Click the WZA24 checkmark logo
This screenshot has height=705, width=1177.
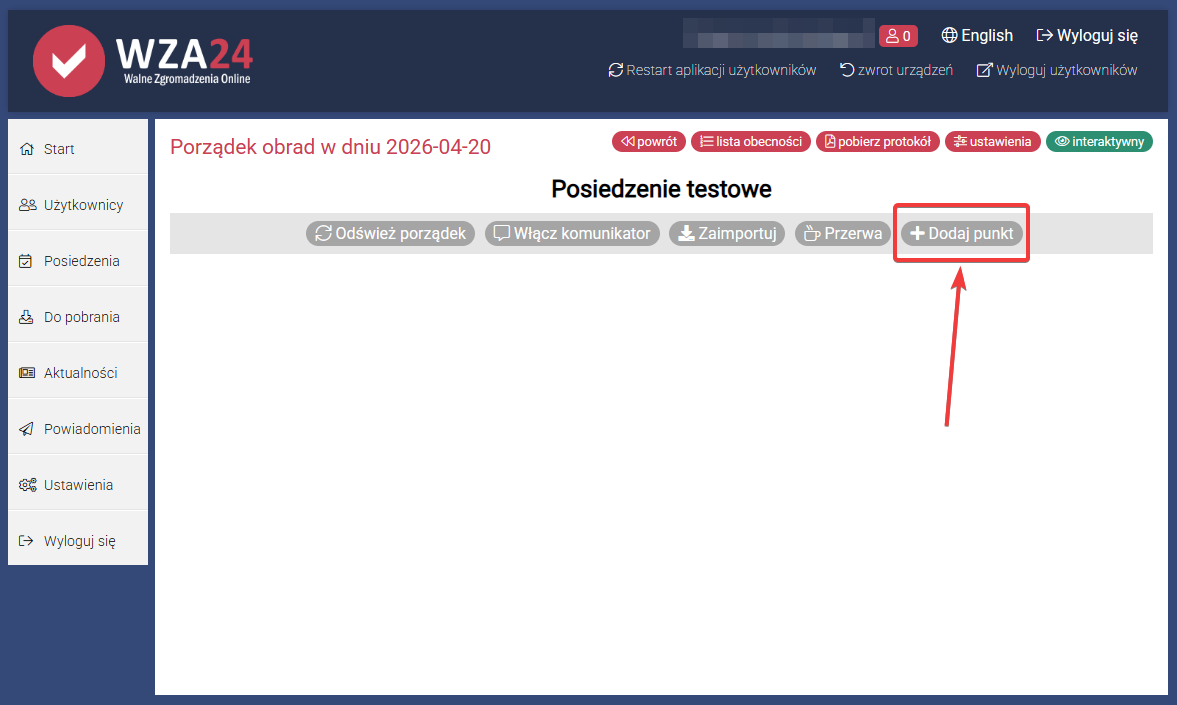tap(68, 61)
